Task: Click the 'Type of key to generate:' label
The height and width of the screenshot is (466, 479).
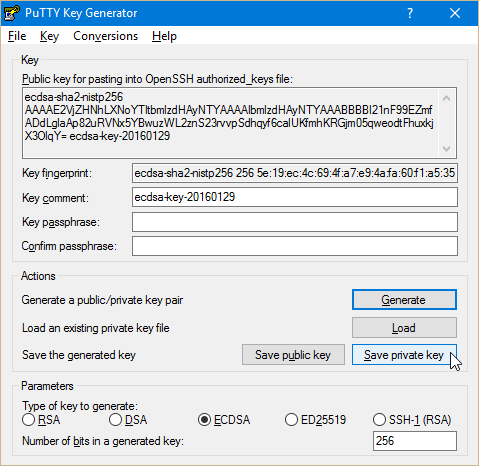Action: point(80,406)
